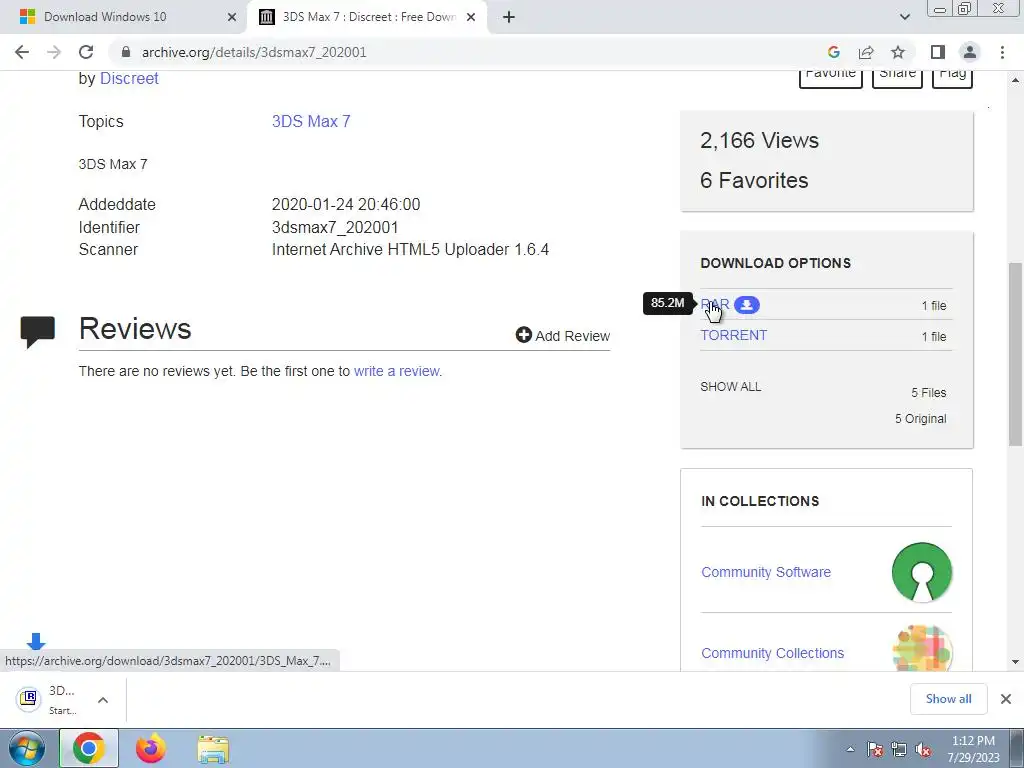Reload the archive.org page
The width and height of the screenshot is (1024, 768).
(86, 52)
